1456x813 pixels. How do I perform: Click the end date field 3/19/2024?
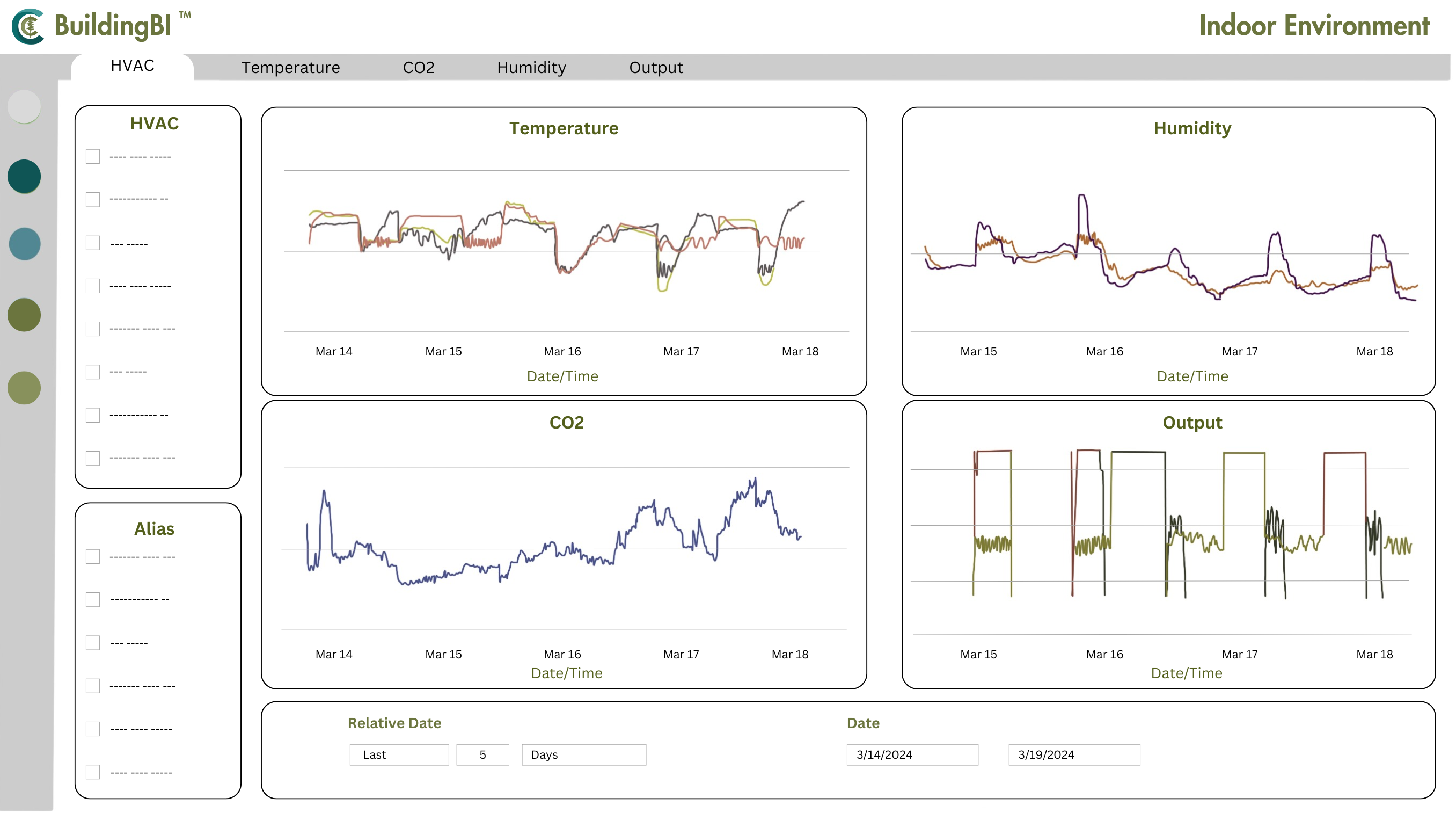[1074, 755]
